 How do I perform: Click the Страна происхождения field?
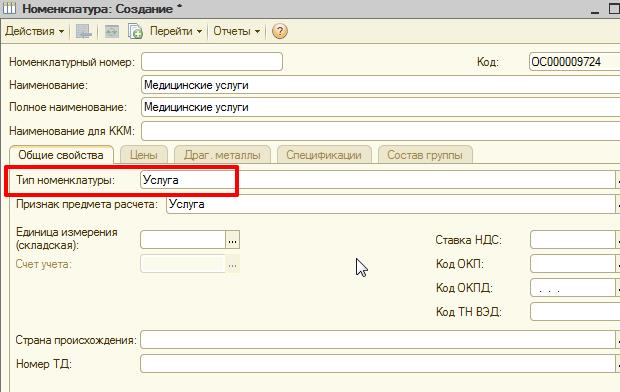378,340
